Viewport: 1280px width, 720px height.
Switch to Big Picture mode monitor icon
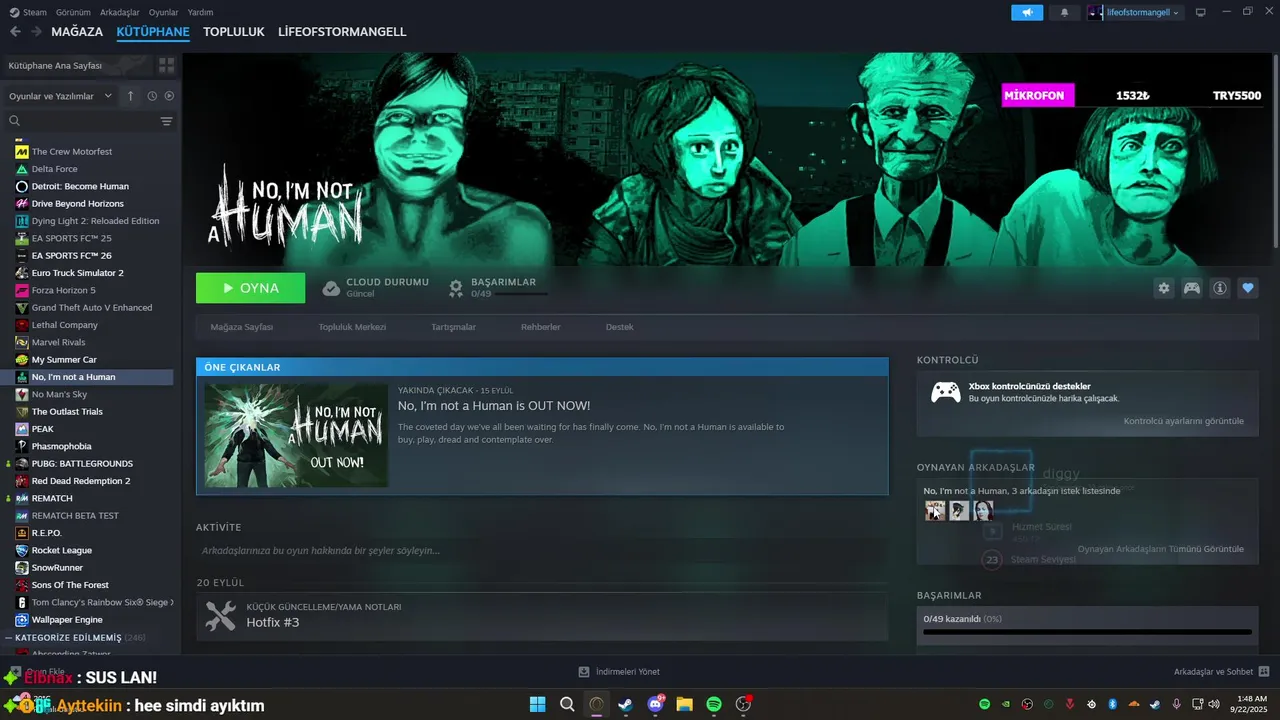click(1200, 12)
